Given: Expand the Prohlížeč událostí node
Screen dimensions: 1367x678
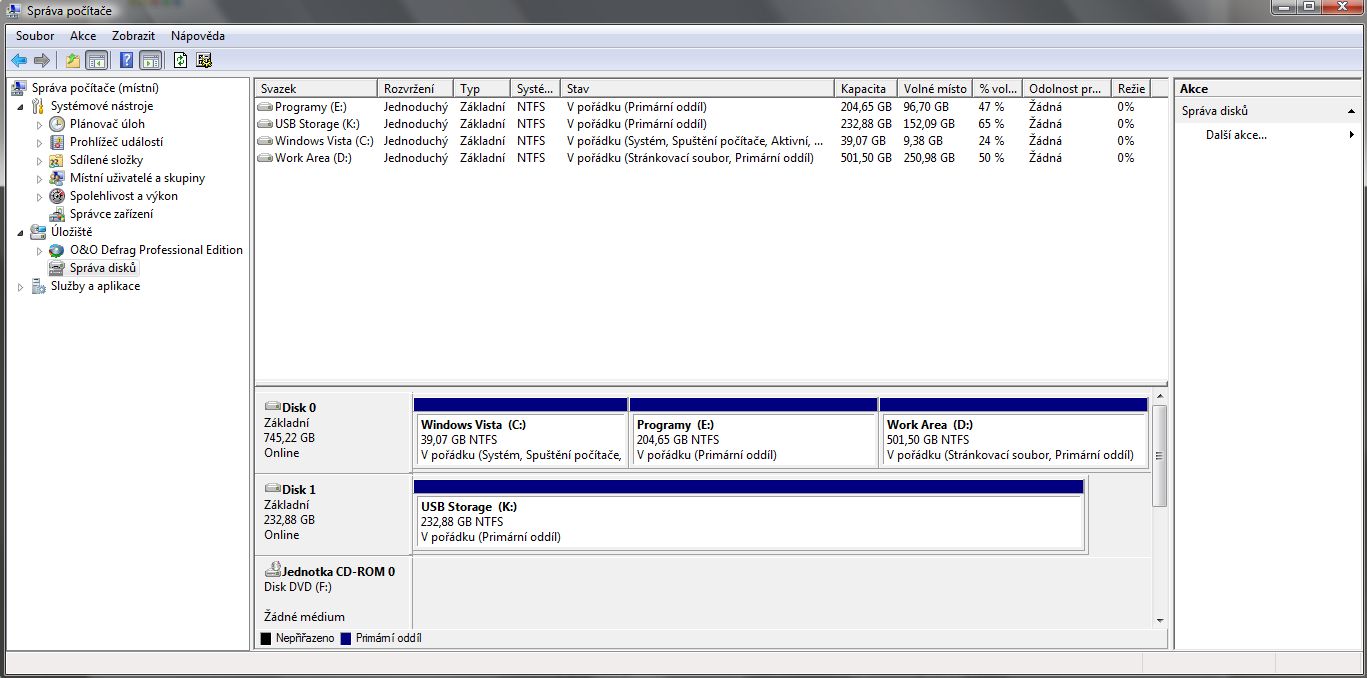Looking at the screenshot, I should click(x=40, y=142).
